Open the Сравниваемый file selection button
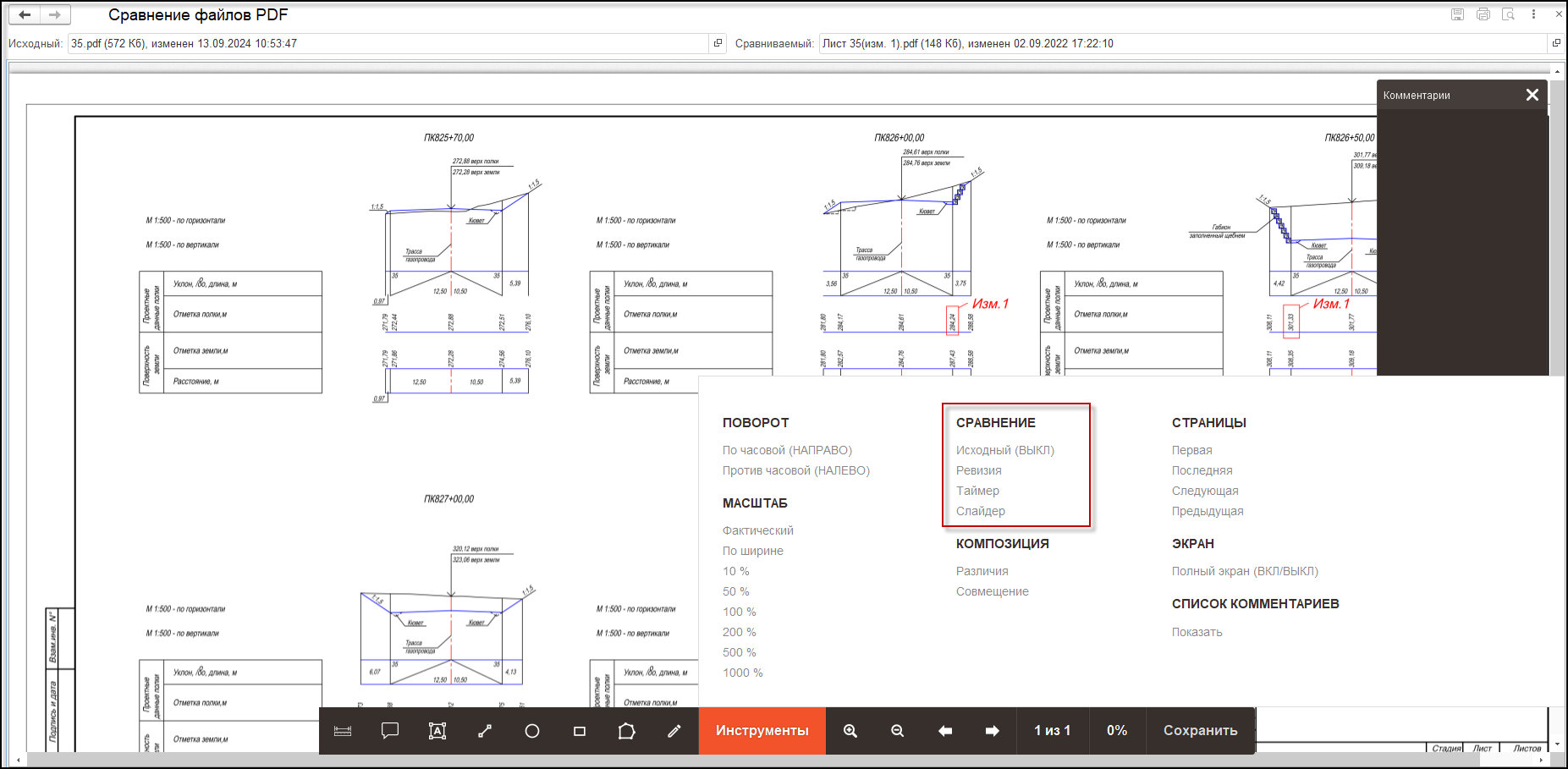Viewport: 1568px width, 769px height. (x=1555, y=43)
